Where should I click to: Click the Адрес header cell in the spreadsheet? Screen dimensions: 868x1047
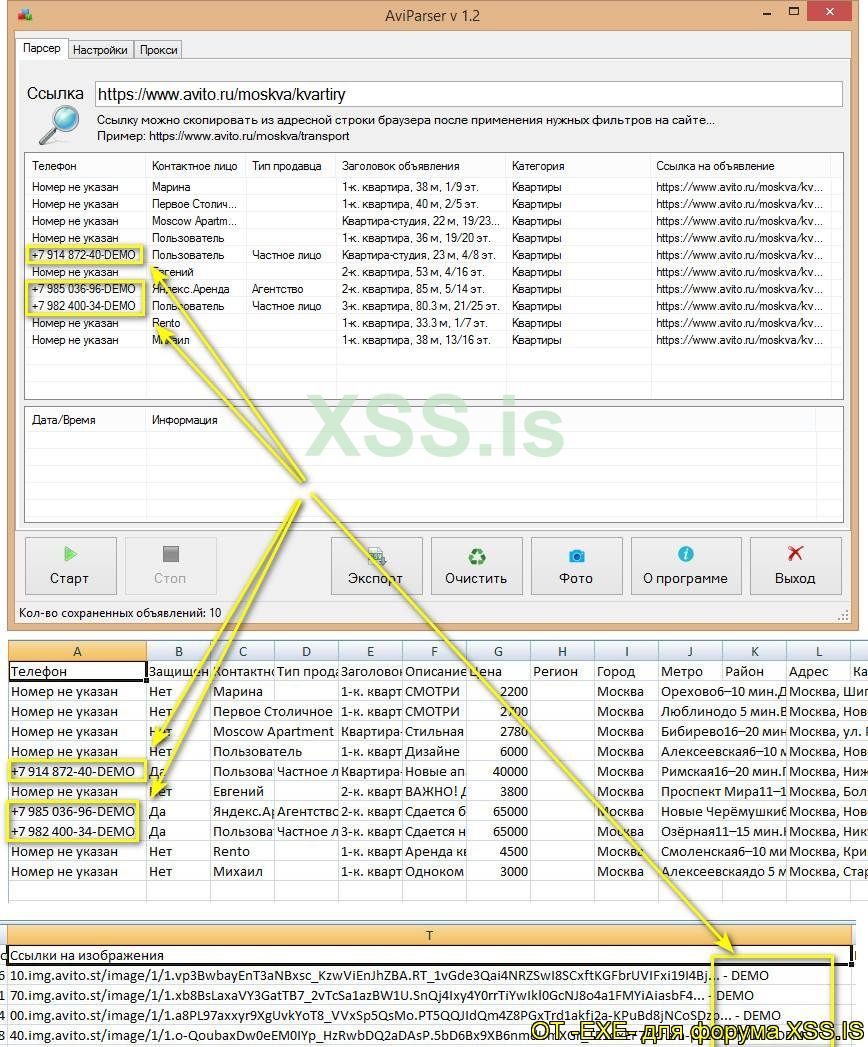click(x=818, y=672)
